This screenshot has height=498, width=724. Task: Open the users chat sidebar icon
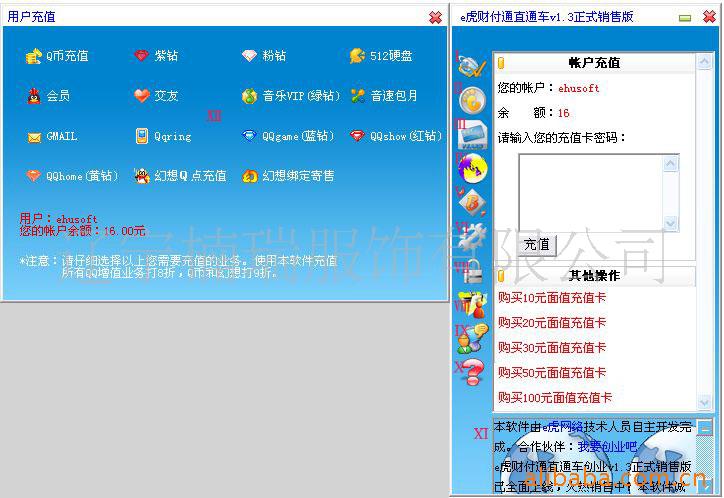(472, 338)
